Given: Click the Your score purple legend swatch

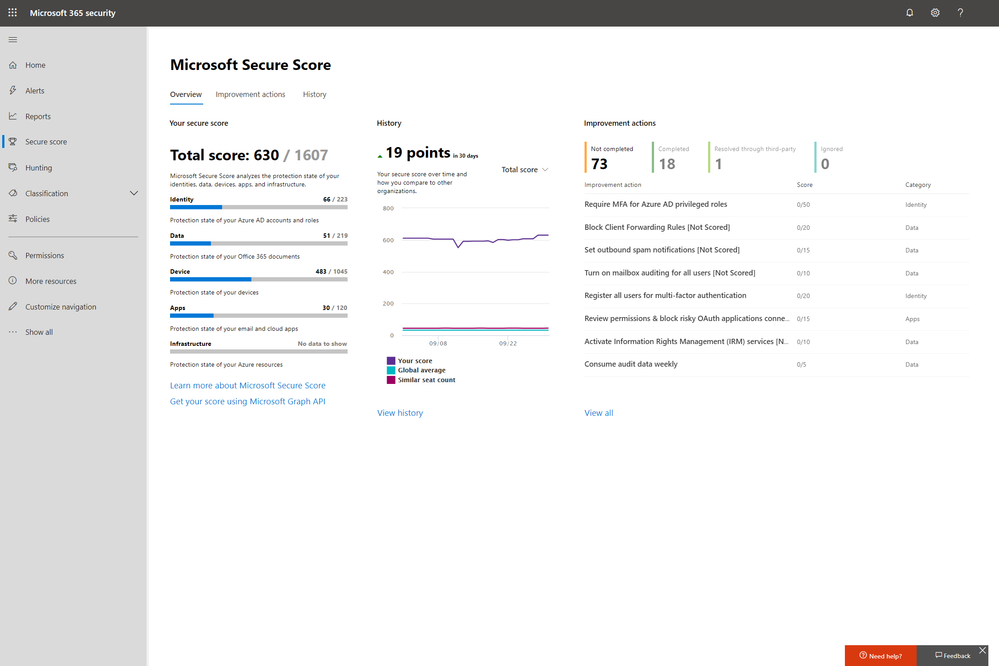Looking at the screenshot, I should (391, 361).
